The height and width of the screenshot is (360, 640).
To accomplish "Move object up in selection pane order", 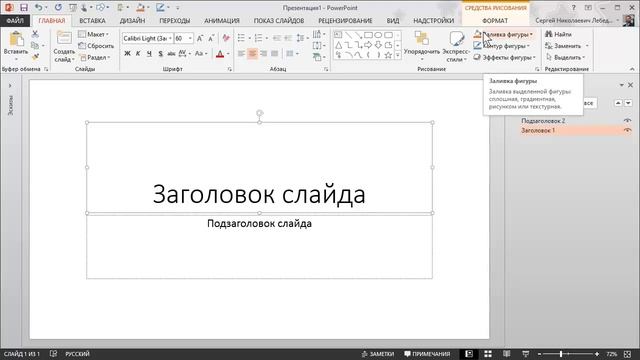I will 618,103.
